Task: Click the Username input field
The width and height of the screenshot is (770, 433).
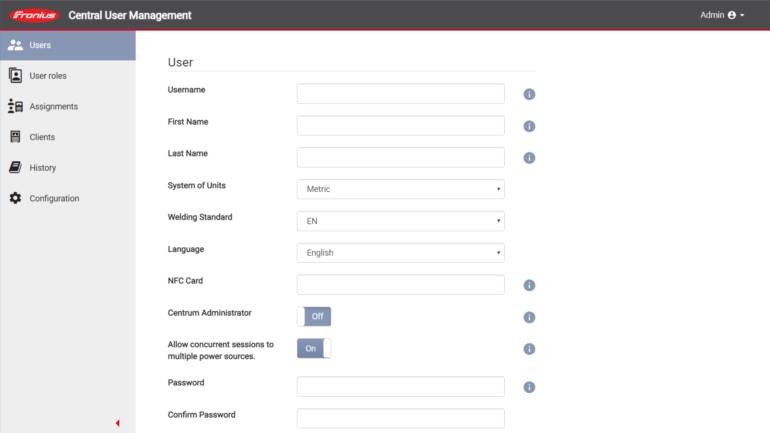Action: [400, 93]
